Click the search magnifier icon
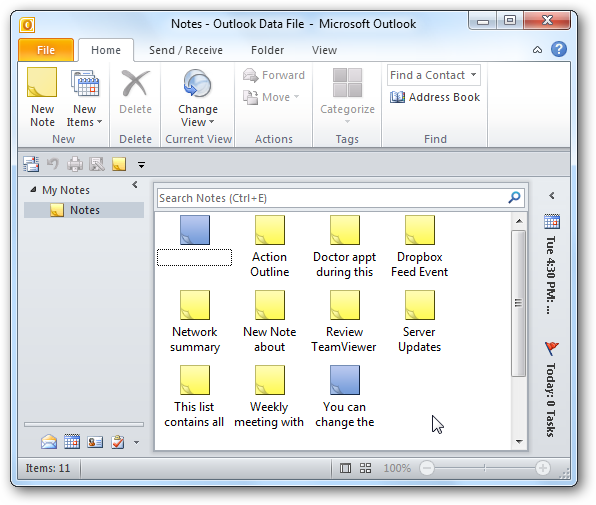The height and width of the screenshot is (505, 596). click(514, 198)
